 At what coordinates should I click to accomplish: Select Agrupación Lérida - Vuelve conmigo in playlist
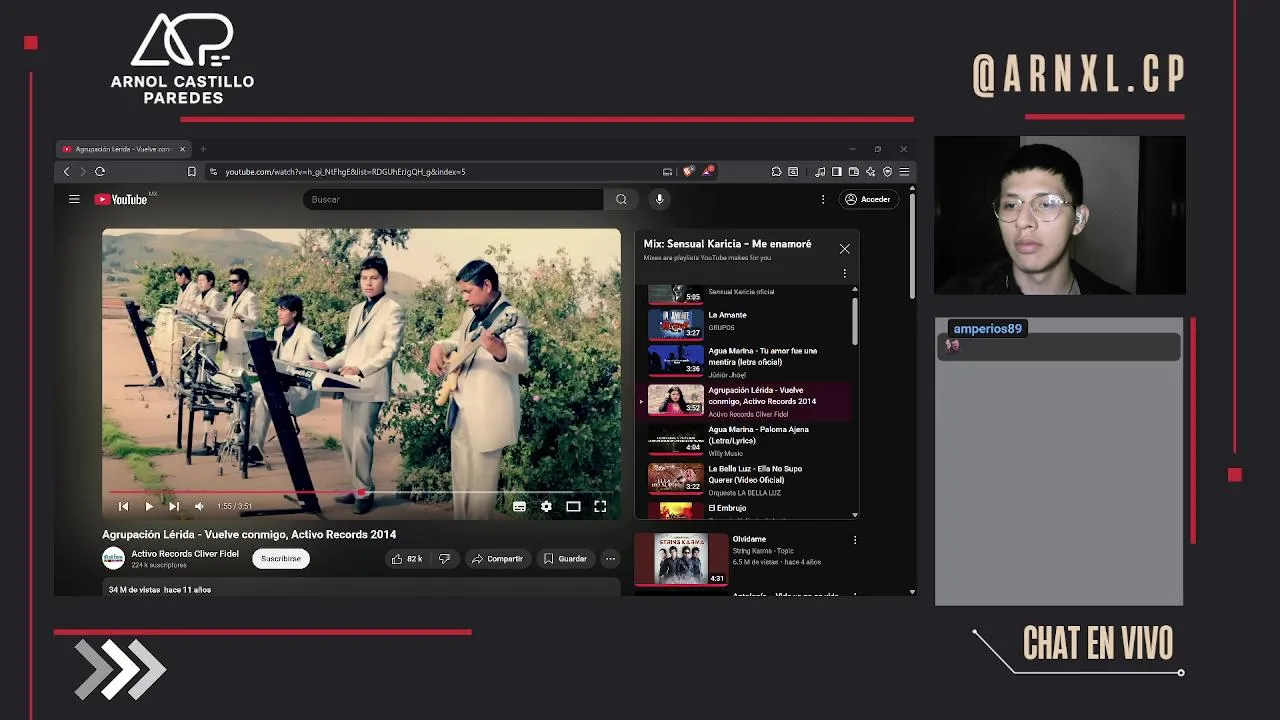(746, 401)
